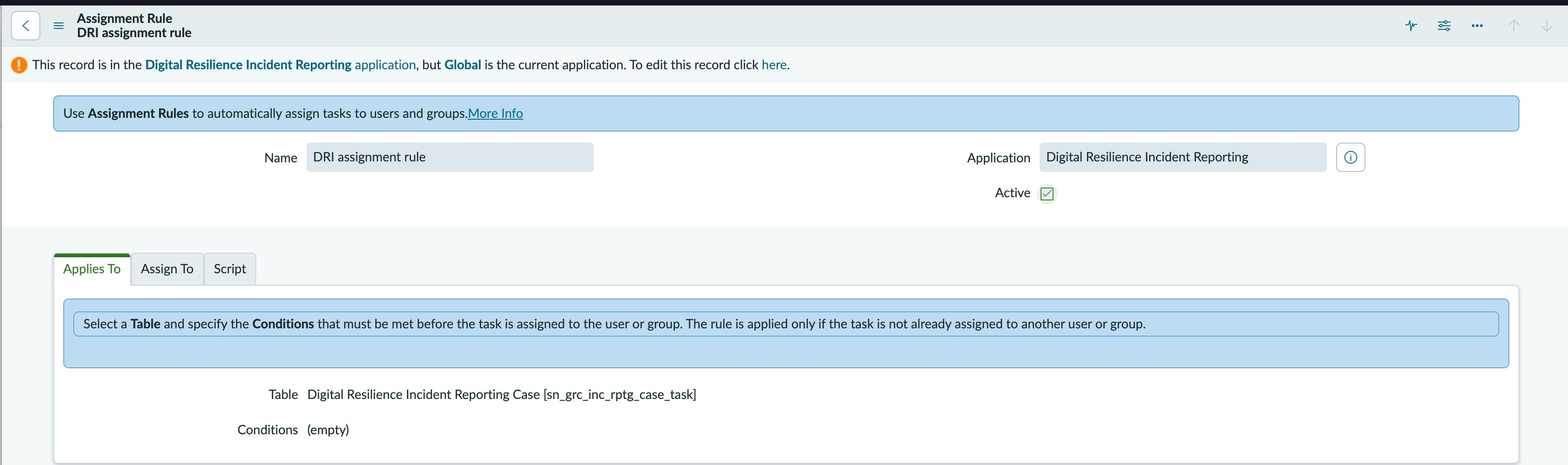Click the application info icon button

tap(1350, 157)
